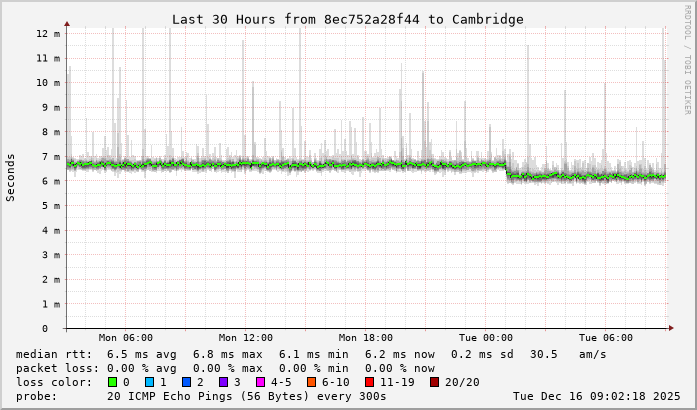Click the light blue swatch for 1 loss

tap(149, 382)
